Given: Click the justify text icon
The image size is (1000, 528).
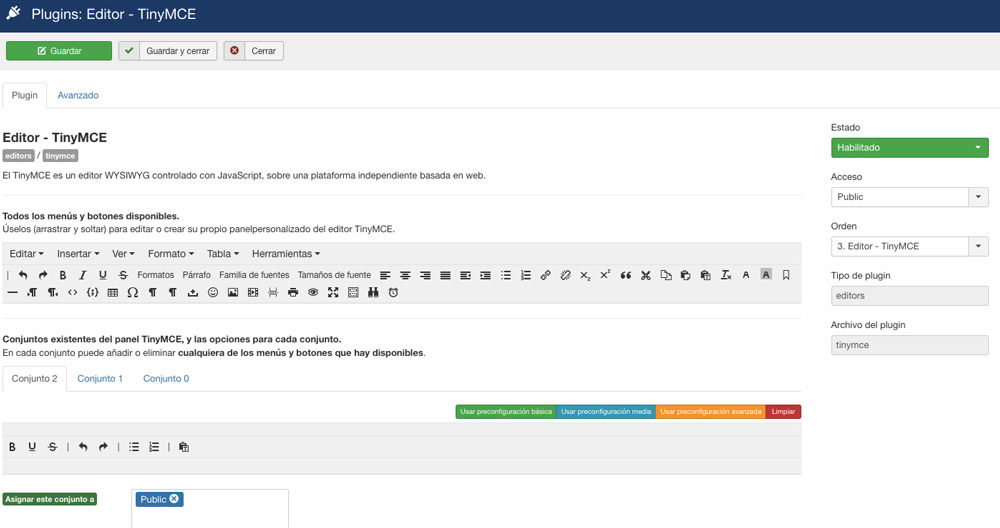Looking at the screenshot, I should tap(445, 275).
